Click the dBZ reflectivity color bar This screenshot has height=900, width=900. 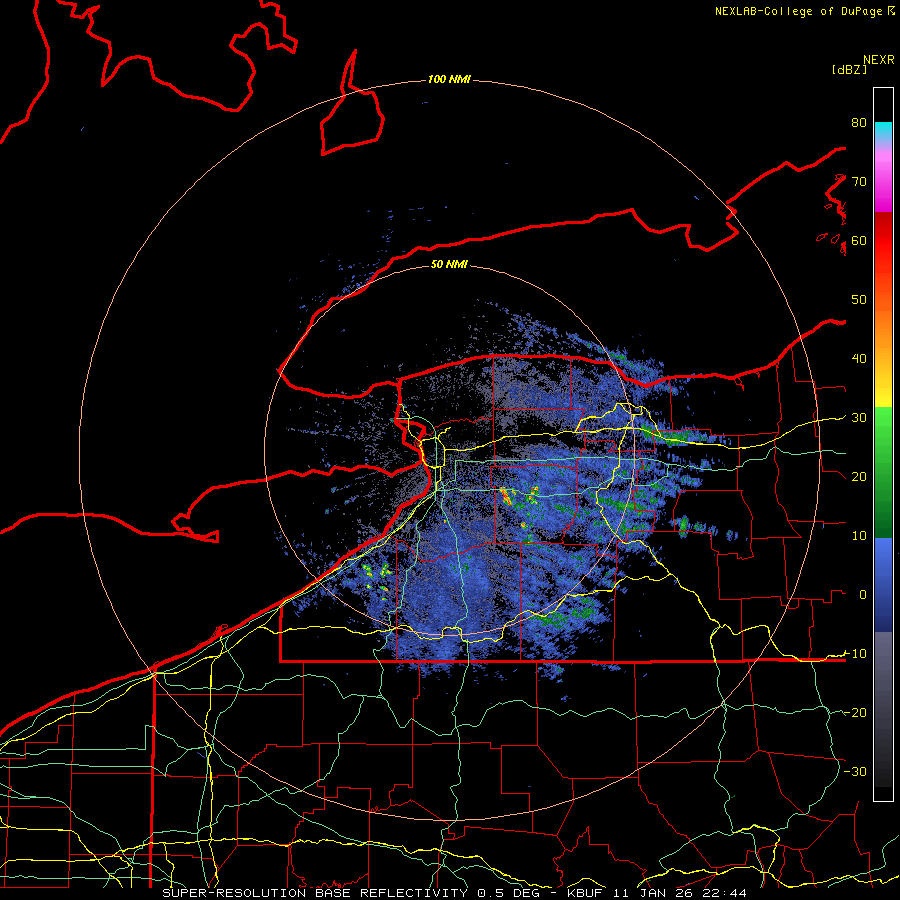coord(883,444)
